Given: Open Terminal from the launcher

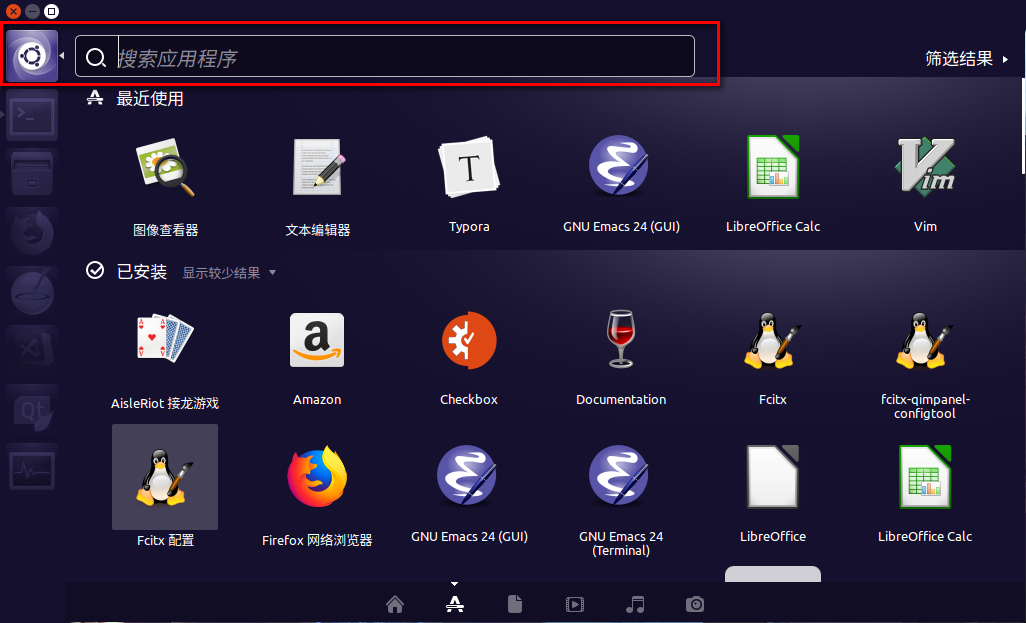Looking at the screenshot, I should [x=32, y=115].
